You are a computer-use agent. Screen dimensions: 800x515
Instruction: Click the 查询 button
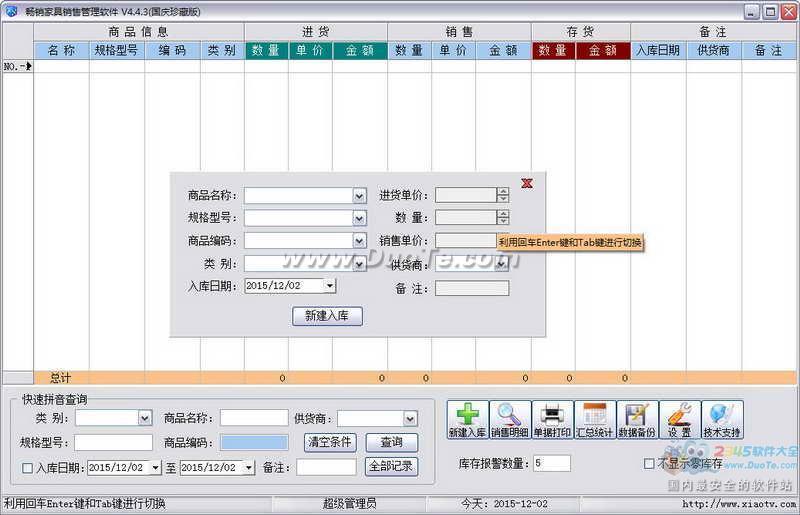391,443
